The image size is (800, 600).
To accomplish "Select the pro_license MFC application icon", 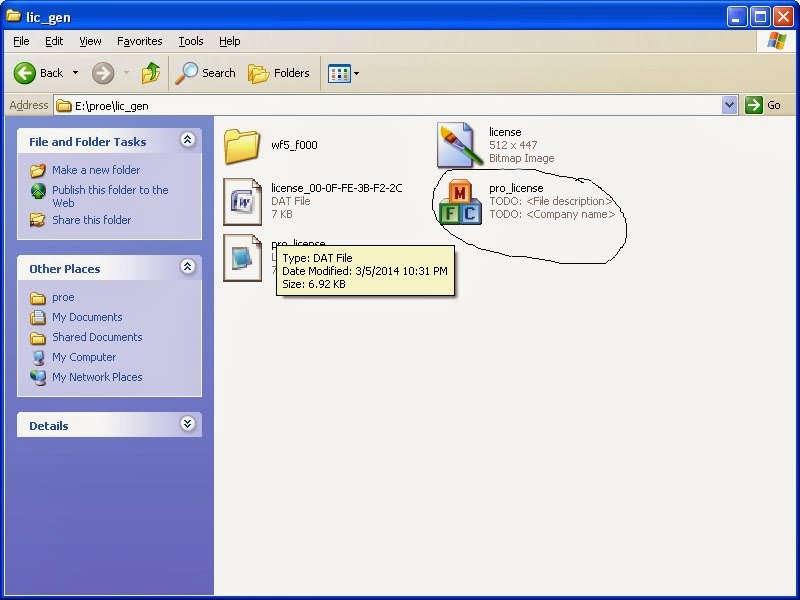I will (x=460, y=202).
